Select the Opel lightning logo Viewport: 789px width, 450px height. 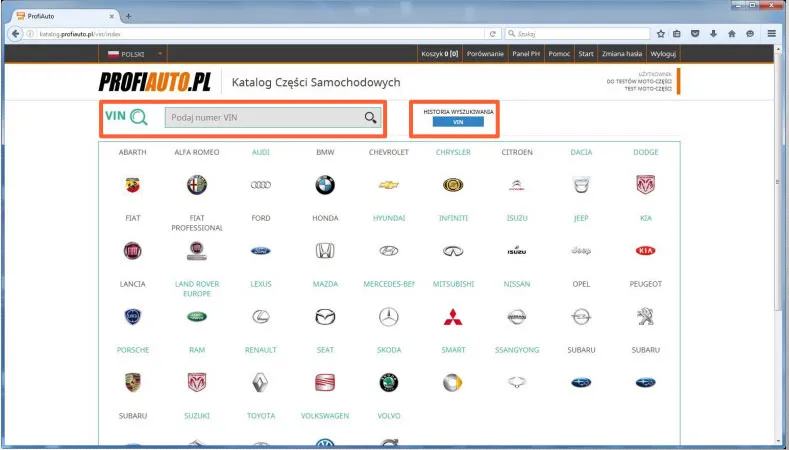(581, 317)
